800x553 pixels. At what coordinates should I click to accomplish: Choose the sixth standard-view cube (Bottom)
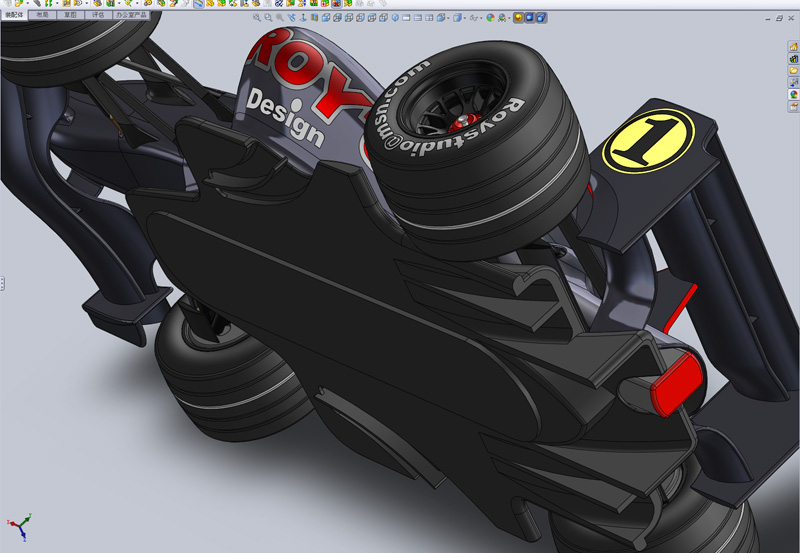coord(383,18)
